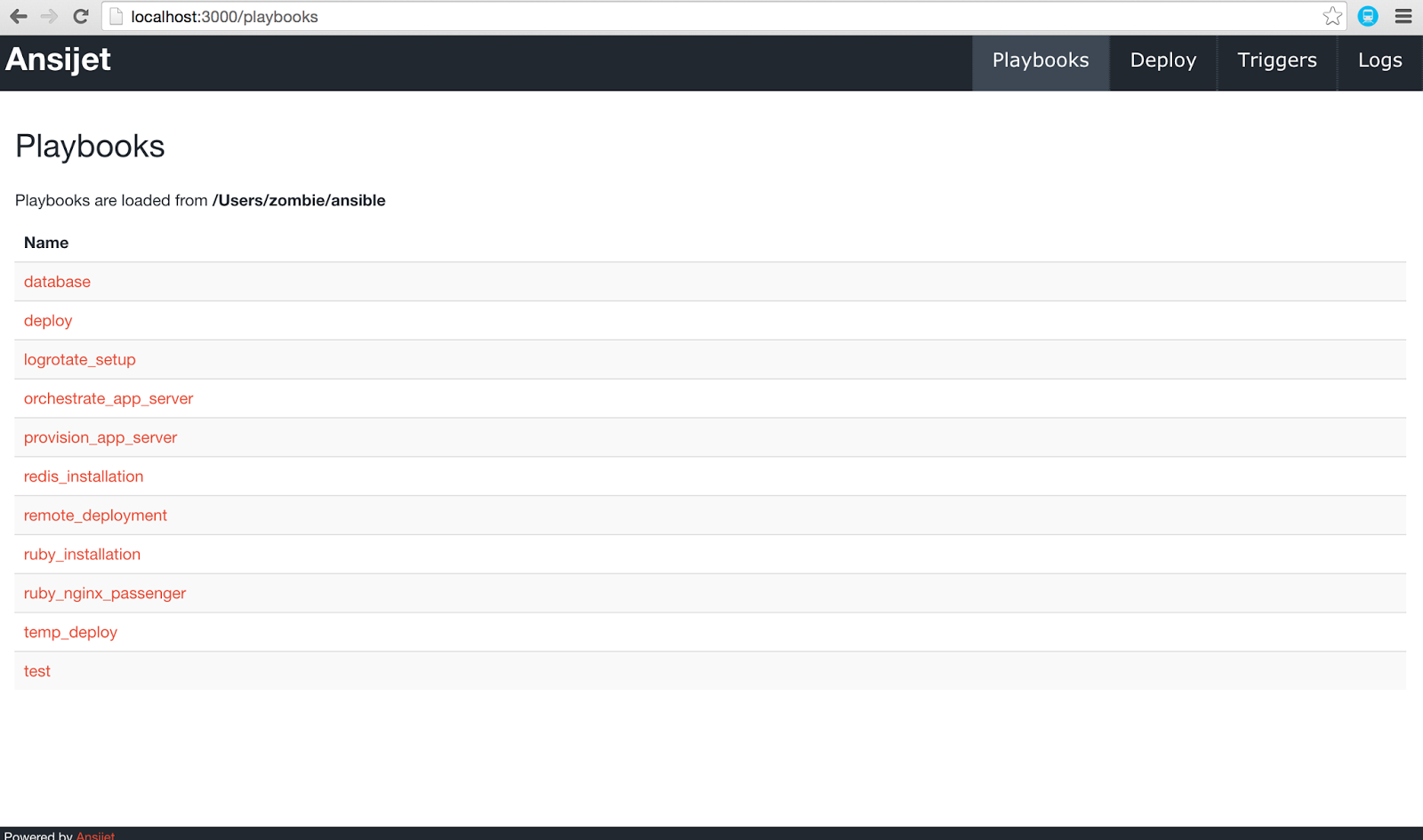
Task: Click the bookmark star in the address bar
Action: coord(1331,16)
